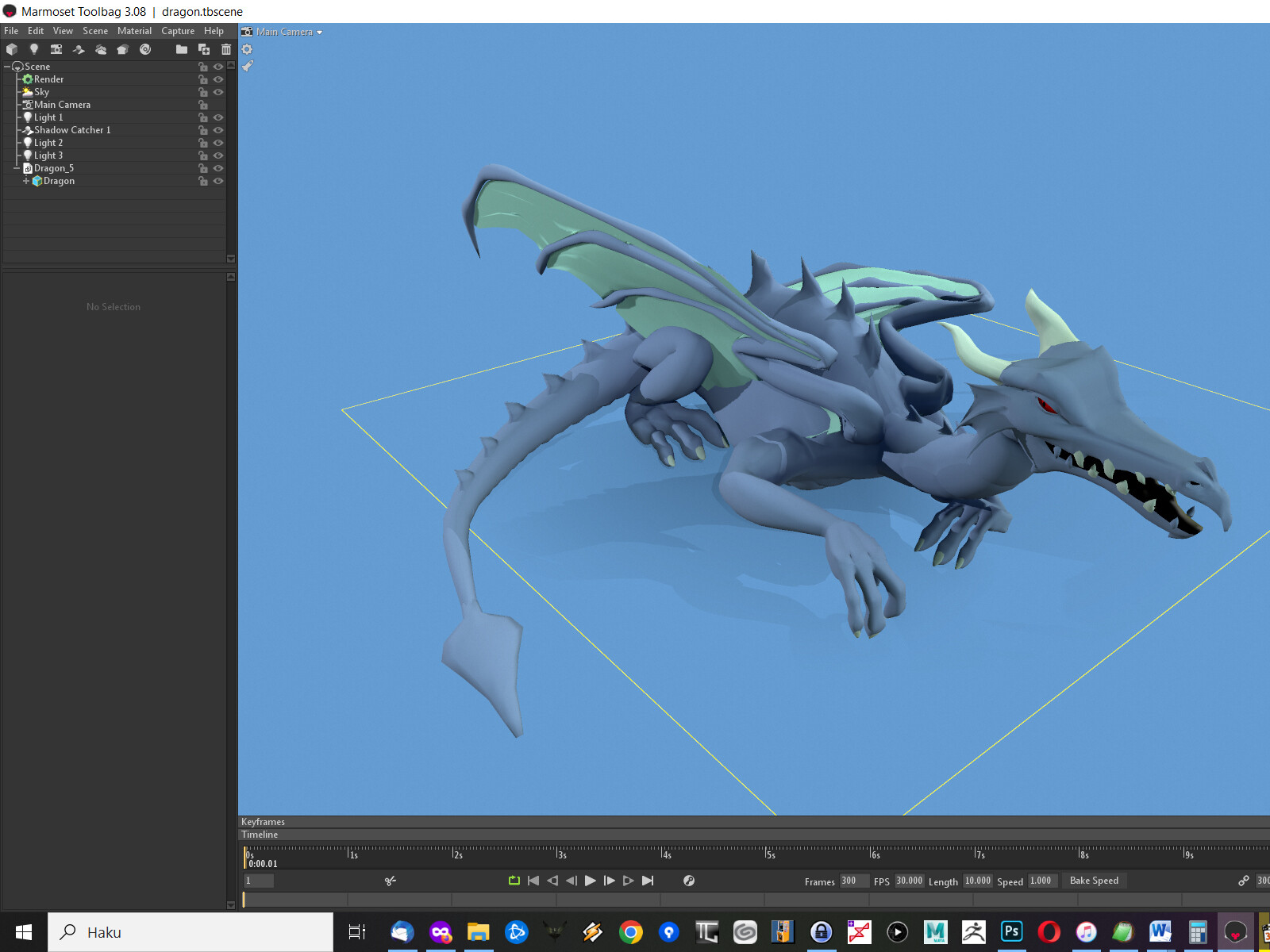This screenshot has width=1270, height=952.
Task: Hide the Sky object
Action: 218,92
